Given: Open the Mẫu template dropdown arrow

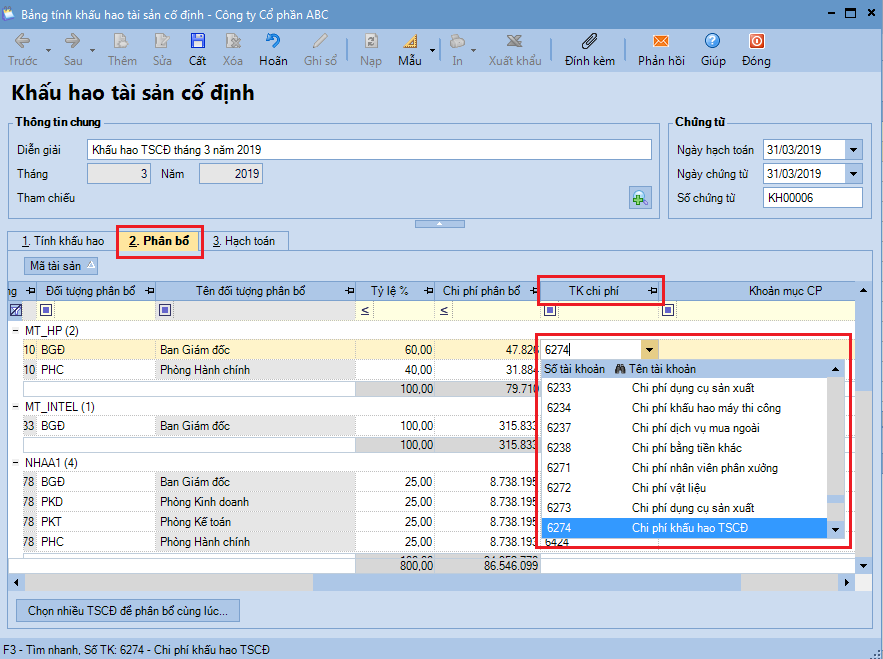Looking at the screenshot, I should click(432, 50).
